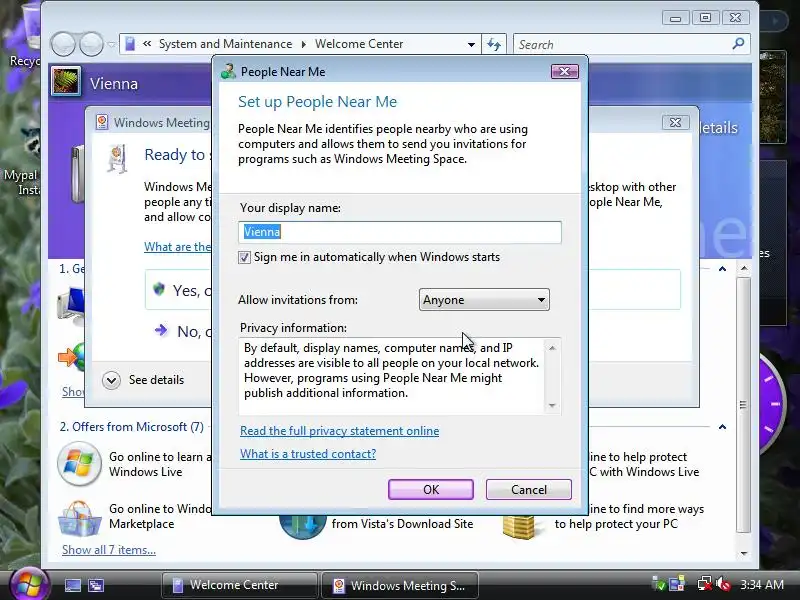This screenshot has width=800, height=600.
Task: Select Go online to learn Windows Live
Action: [159, 464]
